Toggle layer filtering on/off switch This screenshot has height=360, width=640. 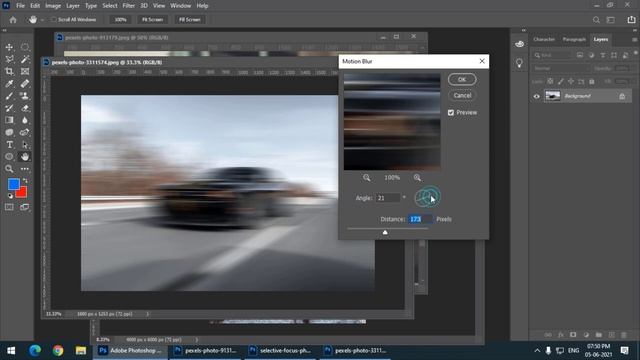(x=635, y=53)
